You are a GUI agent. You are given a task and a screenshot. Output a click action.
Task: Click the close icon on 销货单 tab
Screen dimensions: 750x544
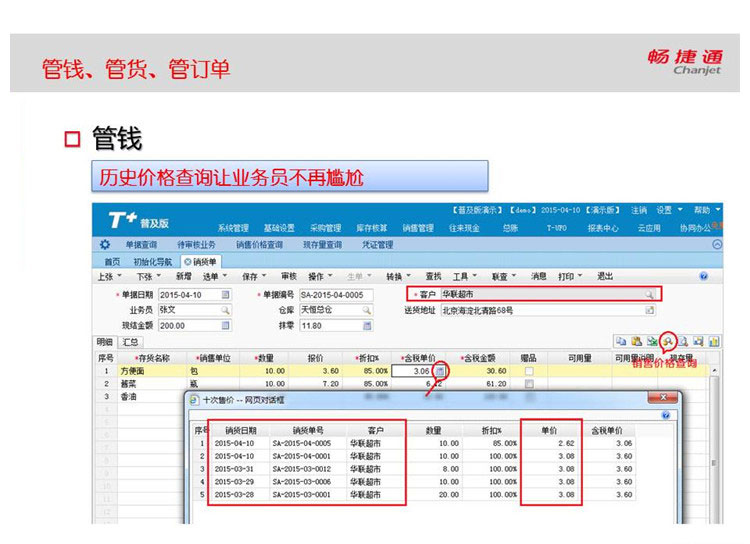pyautogui.click(x=188, y=262)
